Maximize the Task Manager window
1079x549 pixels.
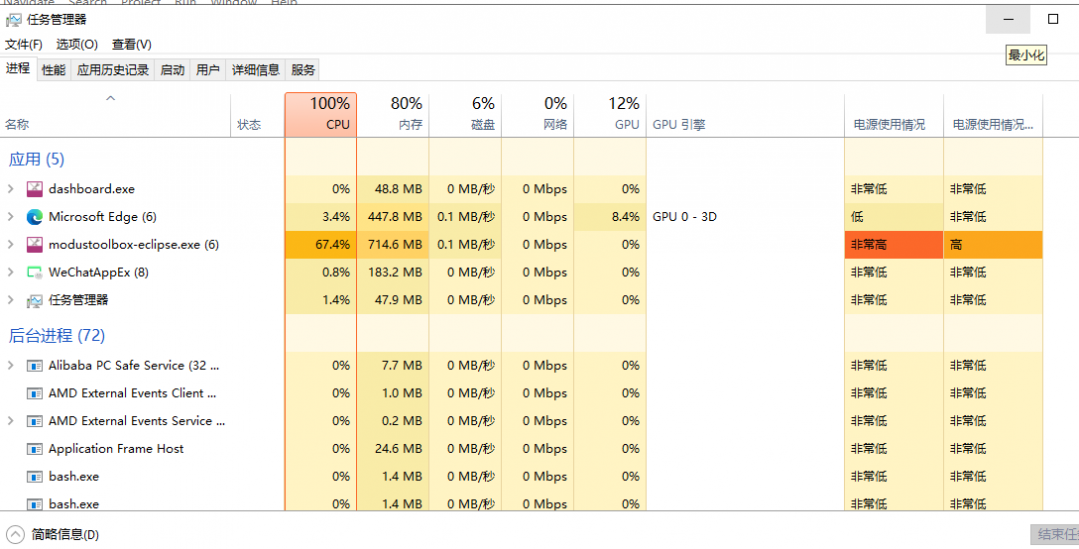coord(1053,20)
